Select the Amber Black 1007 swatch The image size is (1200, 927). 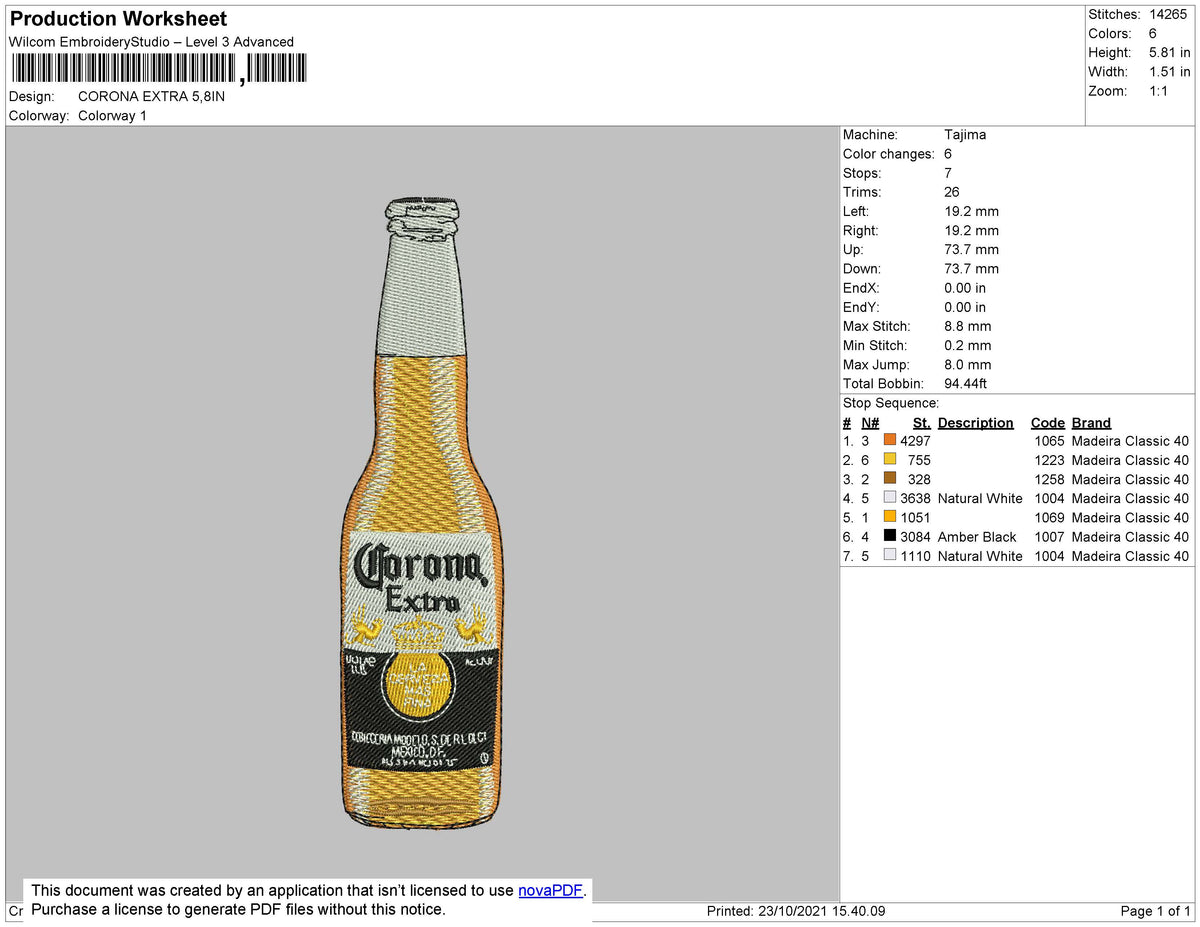[889, 536]
